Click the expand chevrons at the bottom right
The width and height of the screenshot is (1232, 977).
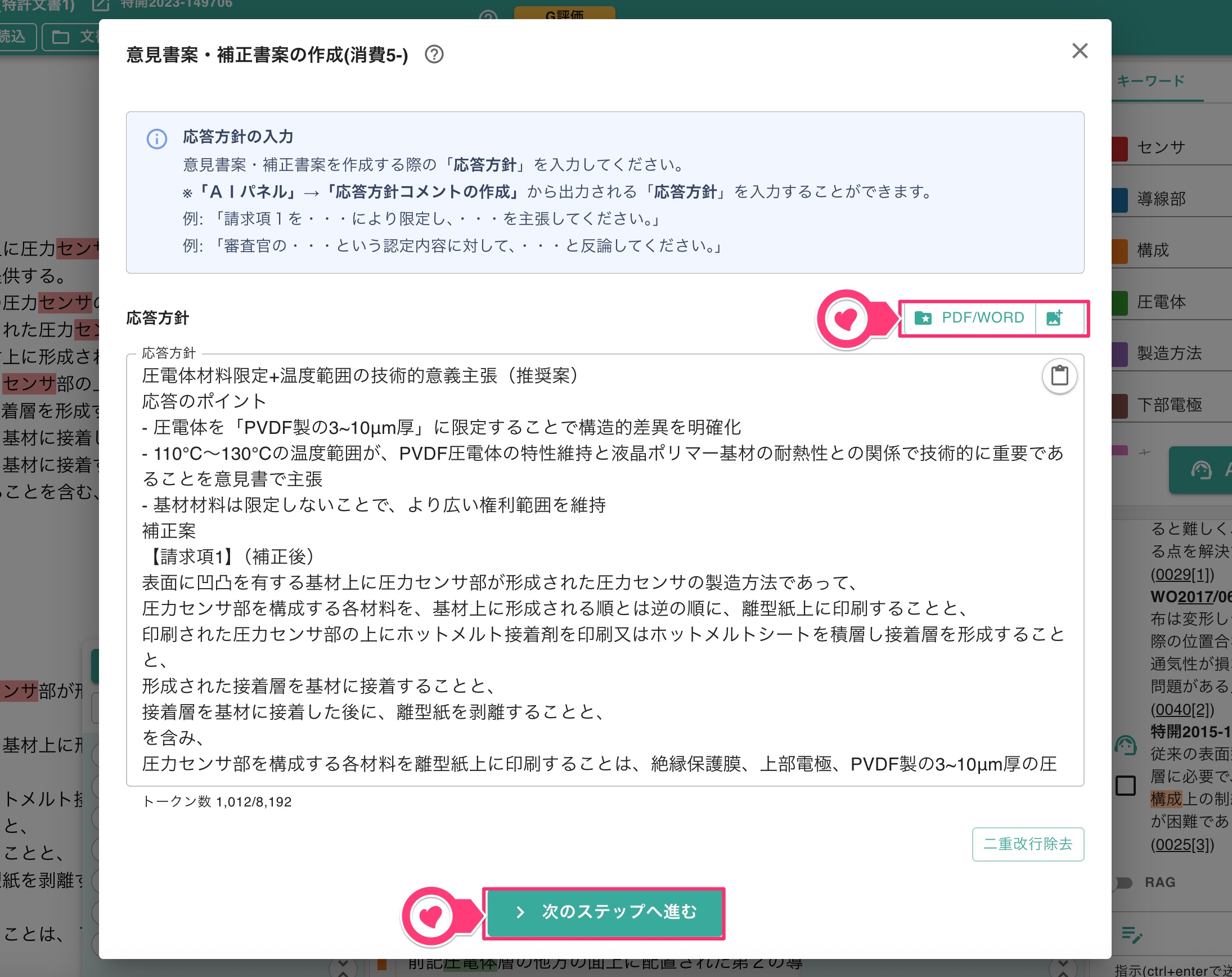pyautogui.click(x=1063, y=968)
